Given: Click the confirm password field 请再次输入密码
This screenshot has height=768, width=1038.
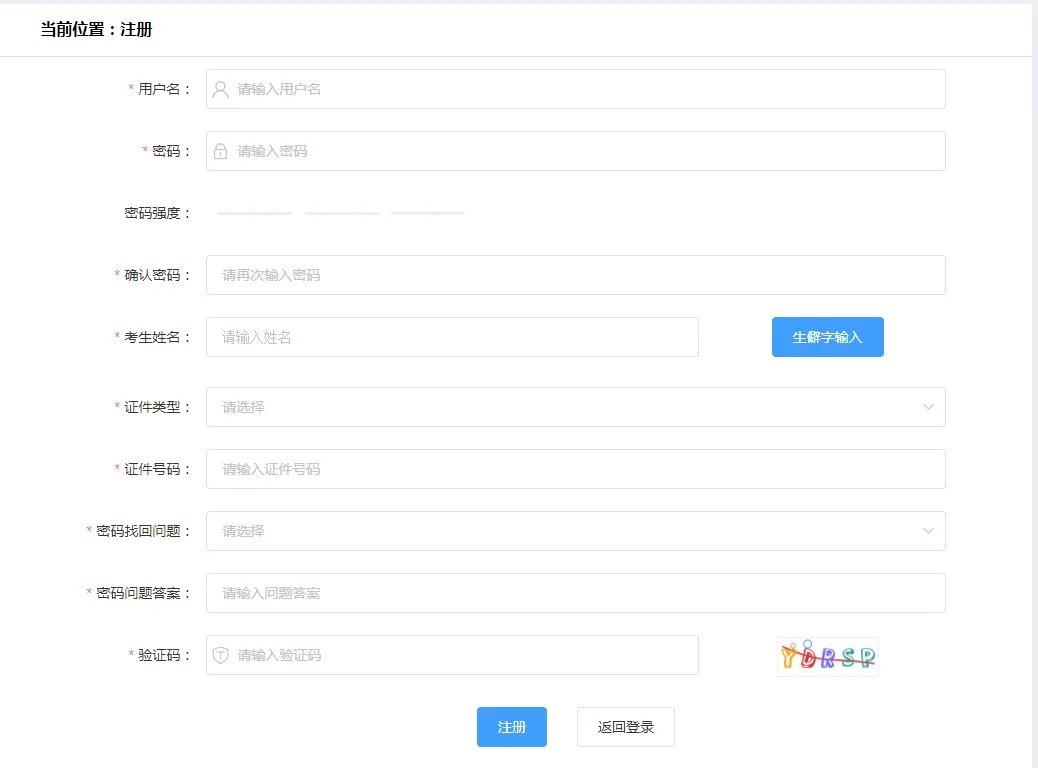Looking at the screenshot, I should tap(575, 275).
